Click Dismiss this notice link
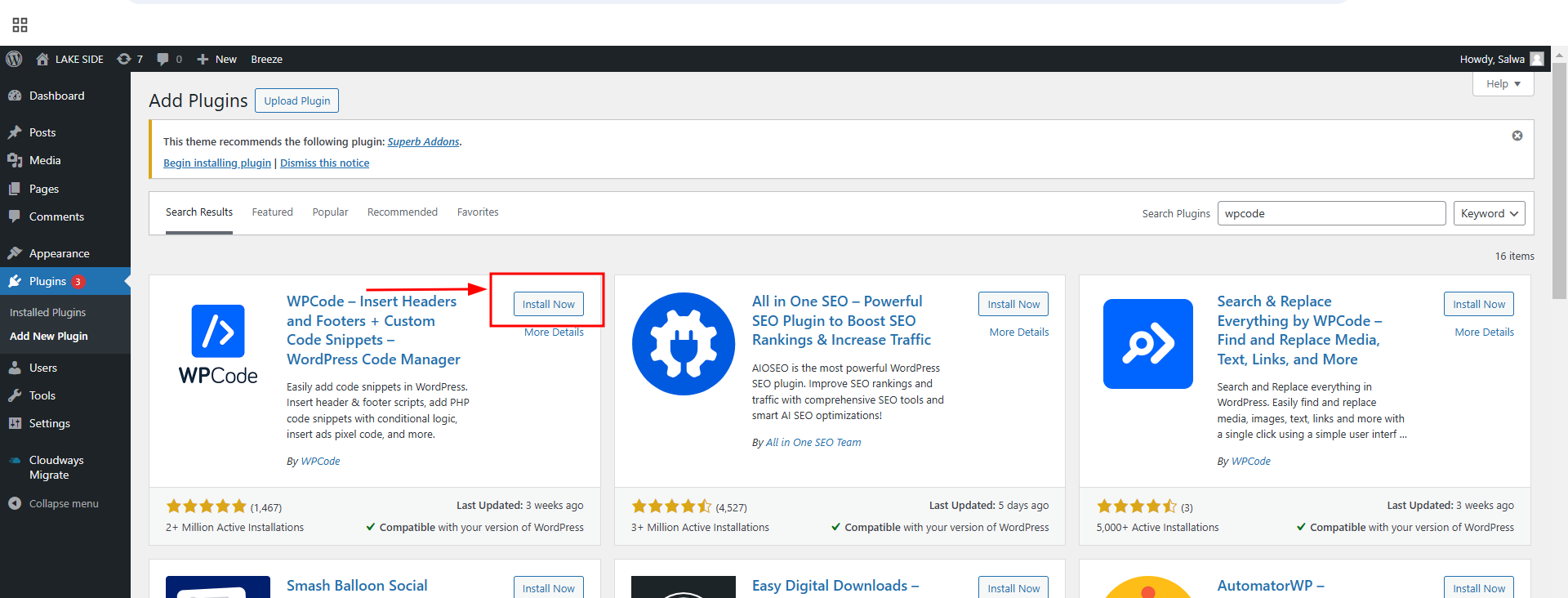The image size is (1568, 598). tap(324, 163)
